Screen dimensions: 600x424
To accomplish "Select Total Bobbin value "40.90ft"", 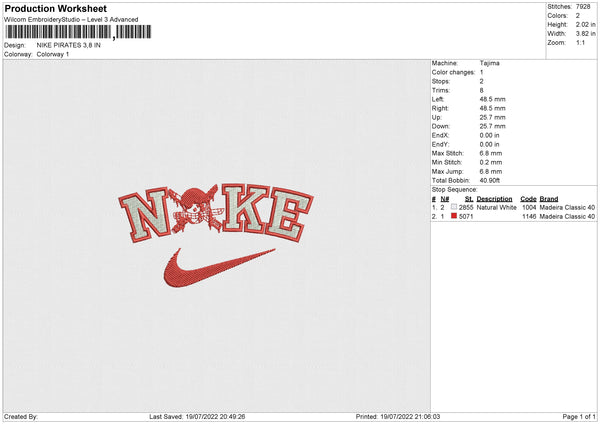I will [x=489, y=180].
